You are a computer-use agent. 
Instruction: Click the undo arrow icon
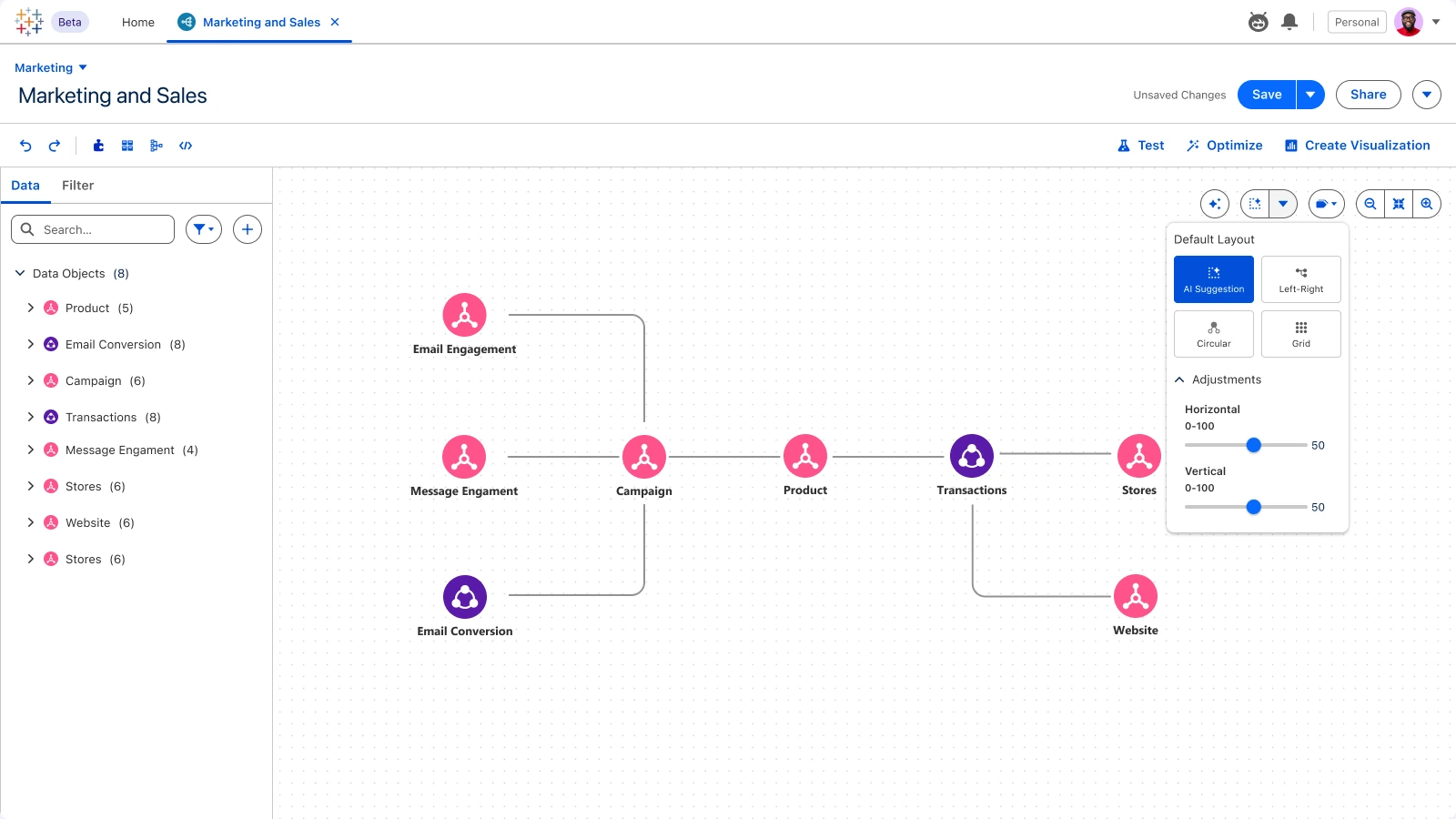pyautogui.click(x=25, y=146)
